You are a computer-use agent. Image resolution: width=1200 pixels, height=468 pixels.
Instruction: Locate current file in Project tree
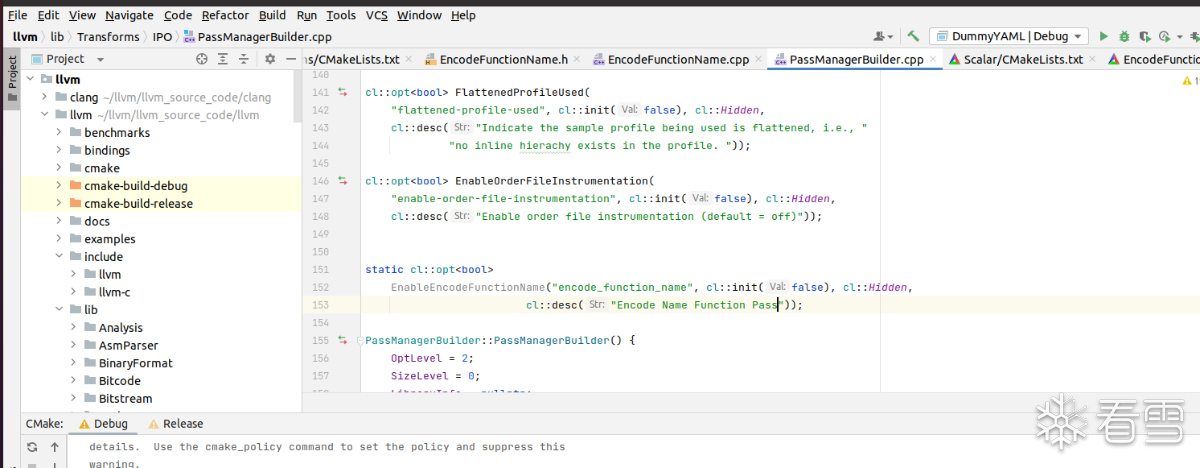202,59
